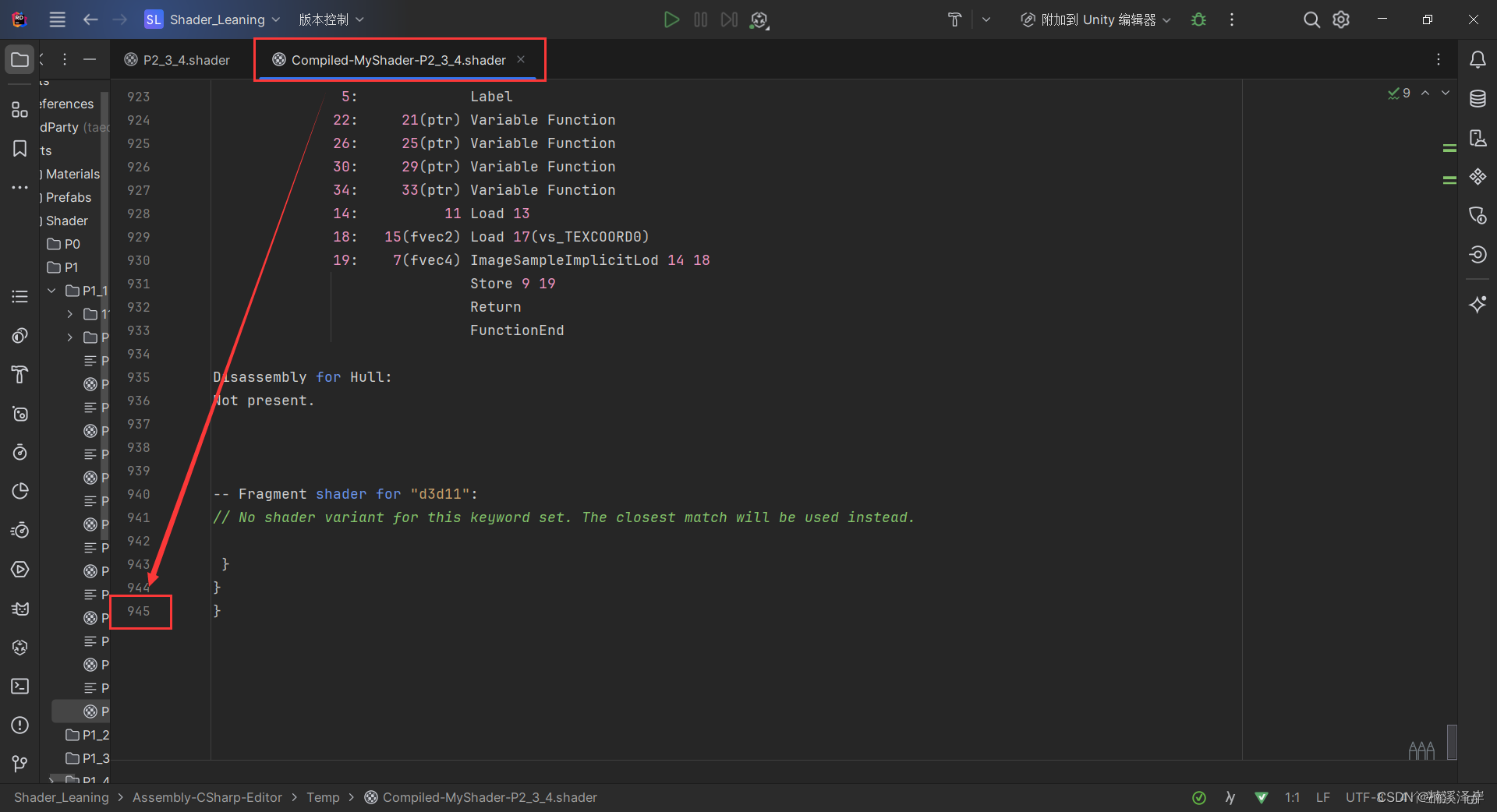Open project panel options menu
1497x812 pixels.
[x=65, y=59]
